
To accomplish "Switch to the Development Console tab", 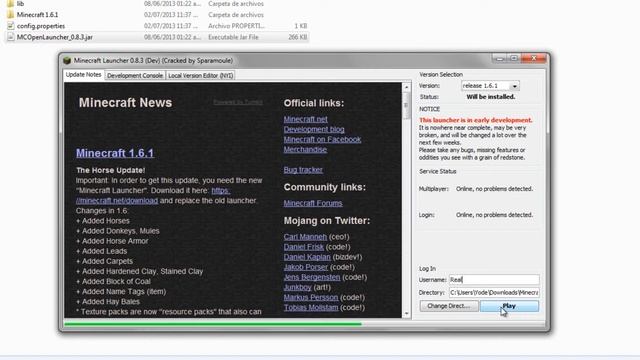I will [x=135, y=76].
